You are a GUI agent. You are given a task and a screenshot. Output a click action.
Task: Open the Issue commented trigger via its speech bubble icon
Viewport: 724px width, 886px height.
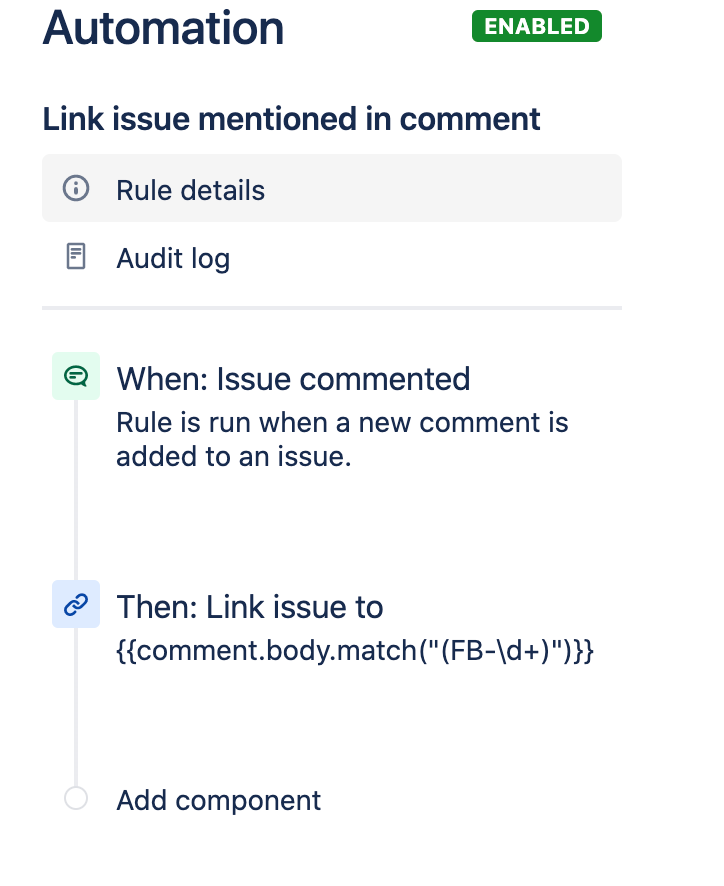tap(76, 375)
